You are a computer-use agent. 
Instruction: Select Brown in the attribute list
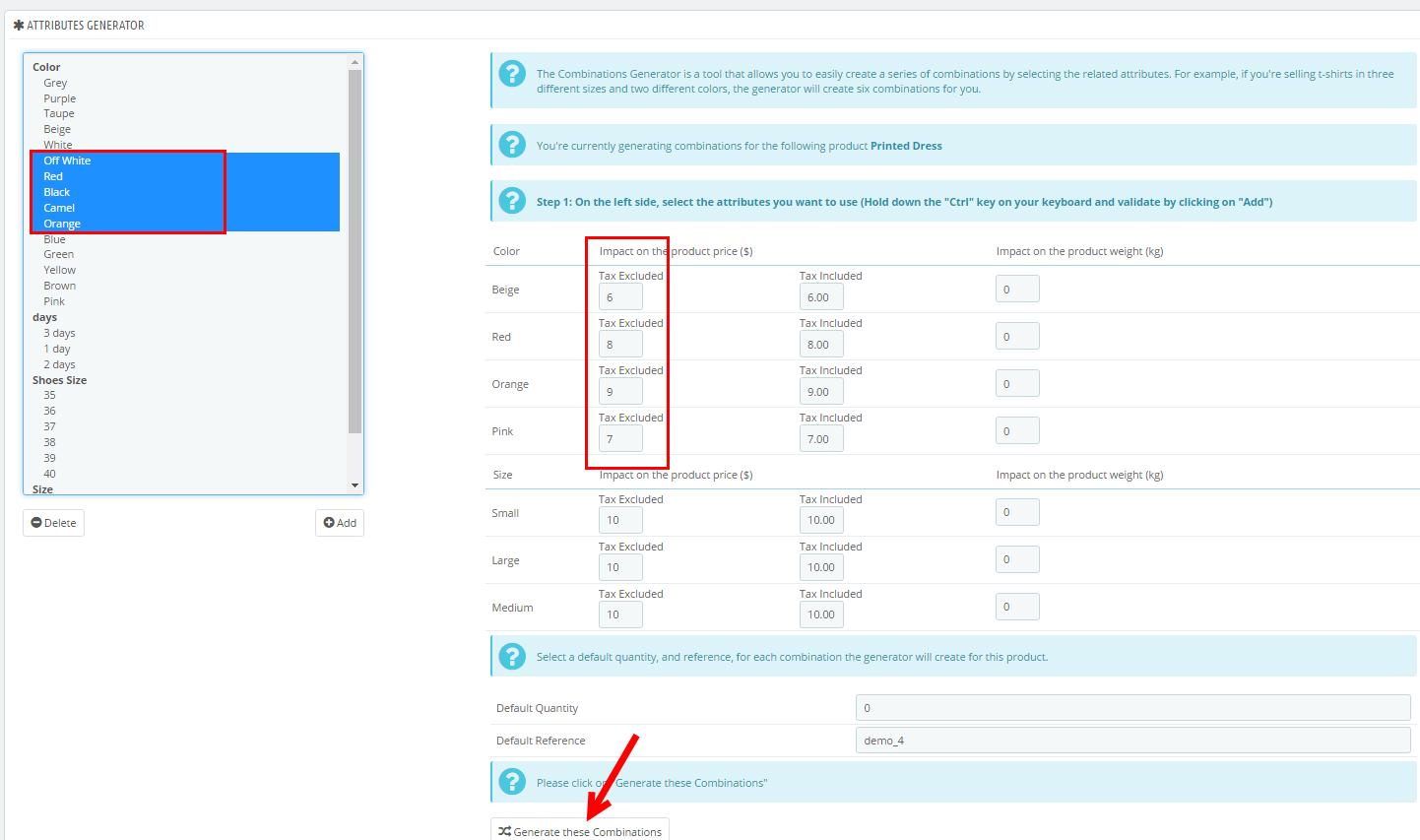coord(59,286)
